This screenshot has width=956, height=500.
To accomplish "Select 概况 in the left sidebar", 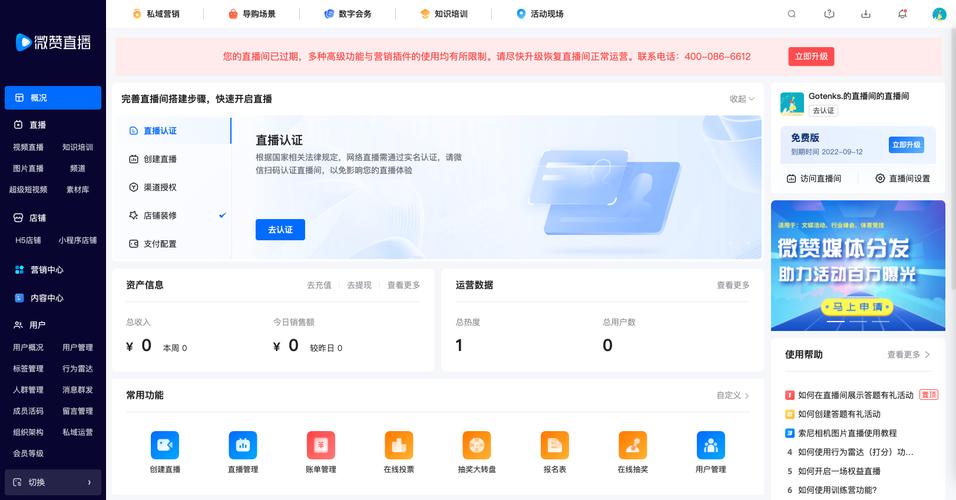I will (x=53, y=98).
